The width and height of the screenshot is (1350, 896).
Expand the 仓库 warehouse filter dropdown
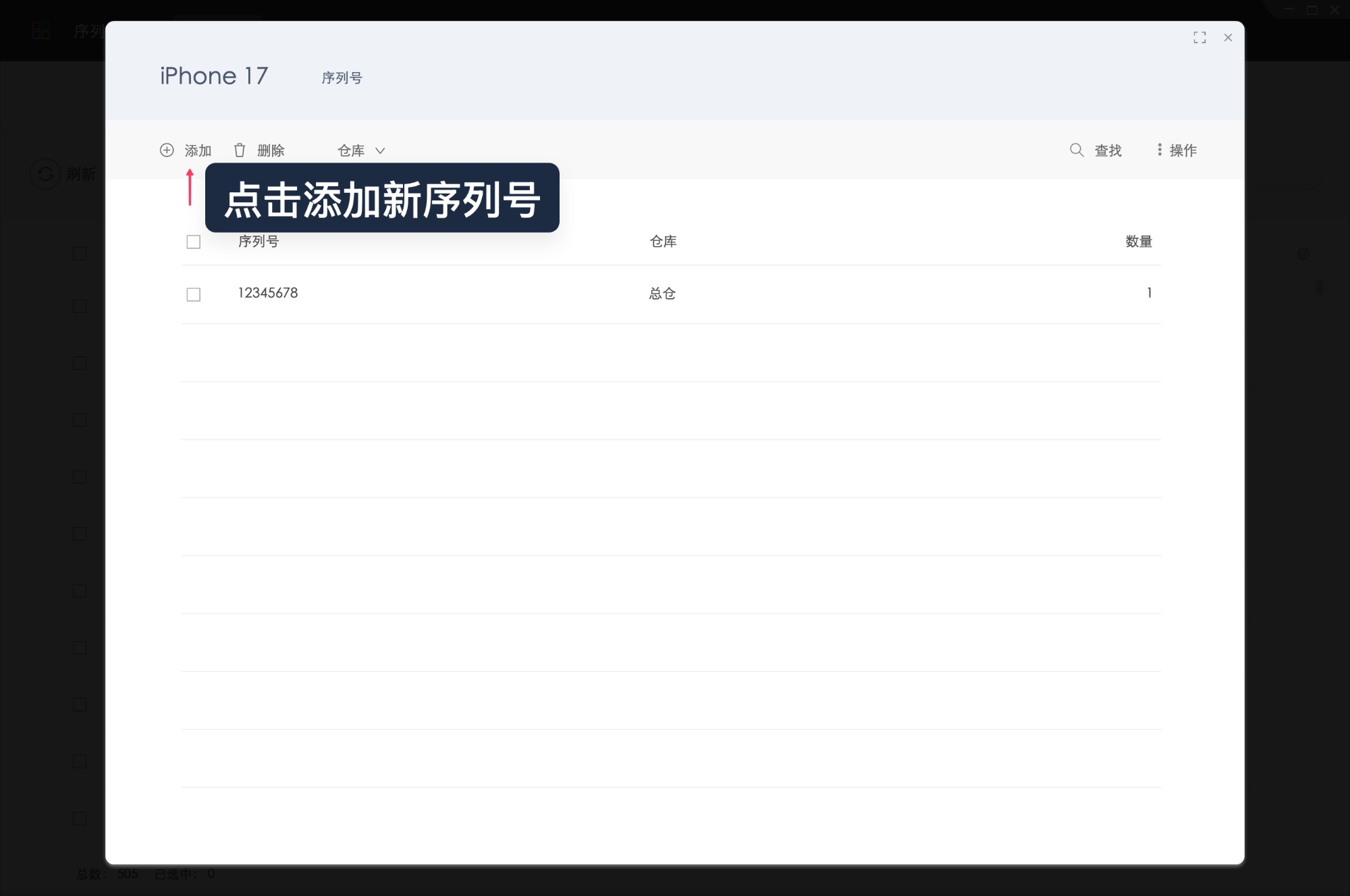(x=360, y=150)
